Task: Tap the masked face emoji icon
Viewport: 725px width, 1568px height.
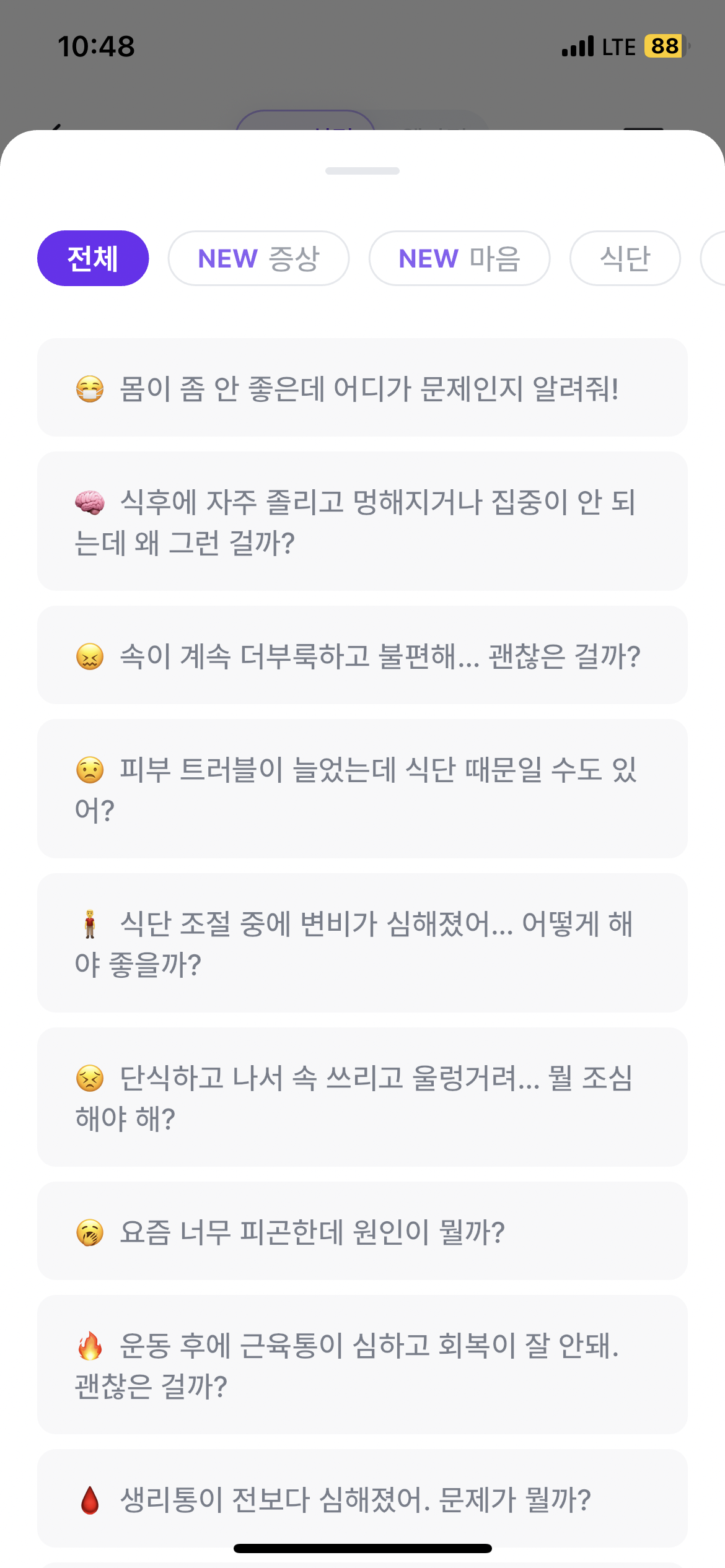Action: 90,390
